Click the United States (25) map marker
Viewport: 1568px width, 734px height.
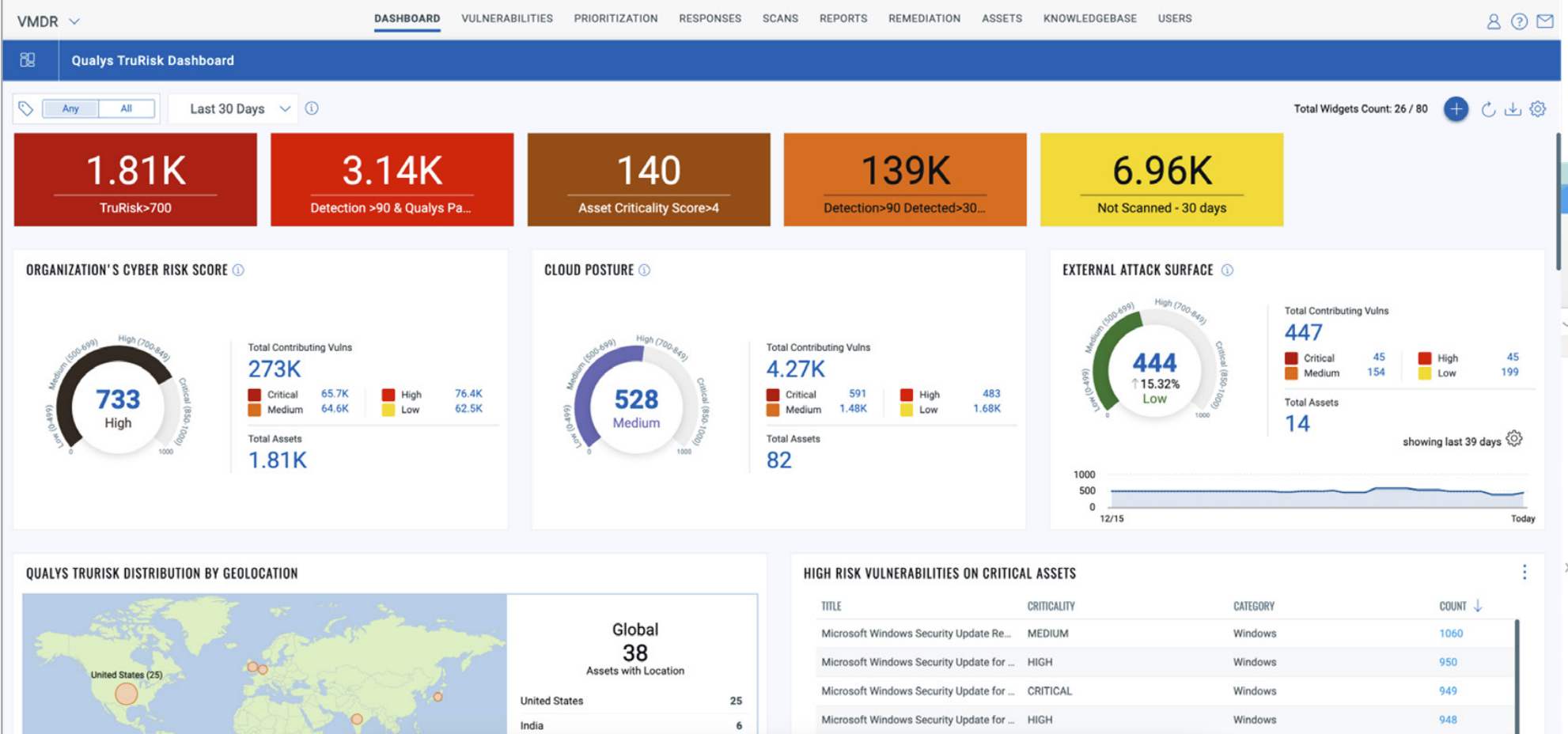coord(127,694)
